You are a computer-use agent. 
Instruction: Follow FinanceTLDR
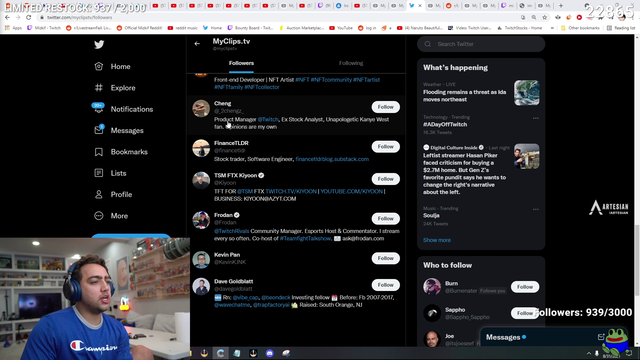pyautogui.click(x=385, y=147)
